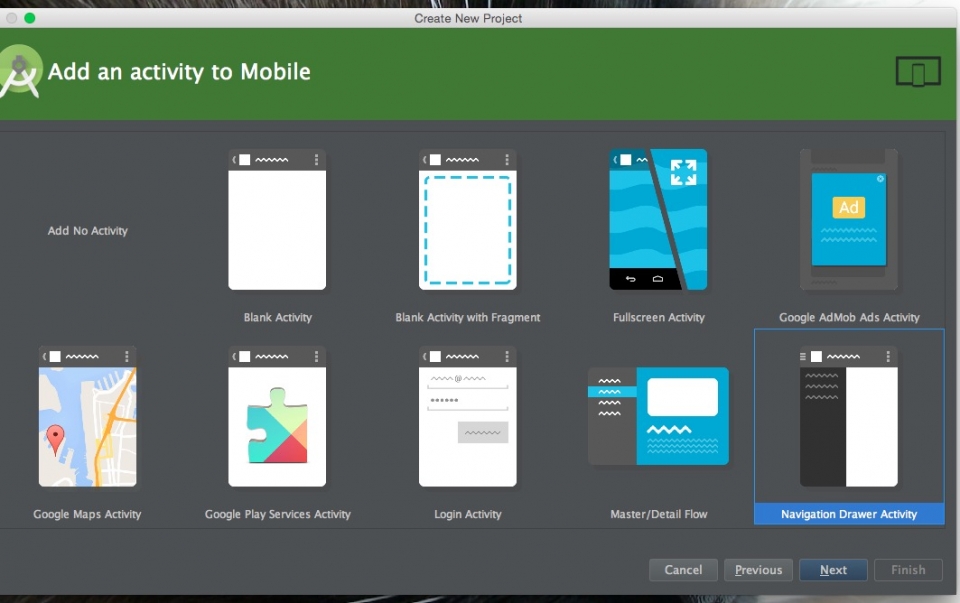Proceed with the Next button
This screenshot has width=960, height=603.
(x=833, y=570)
